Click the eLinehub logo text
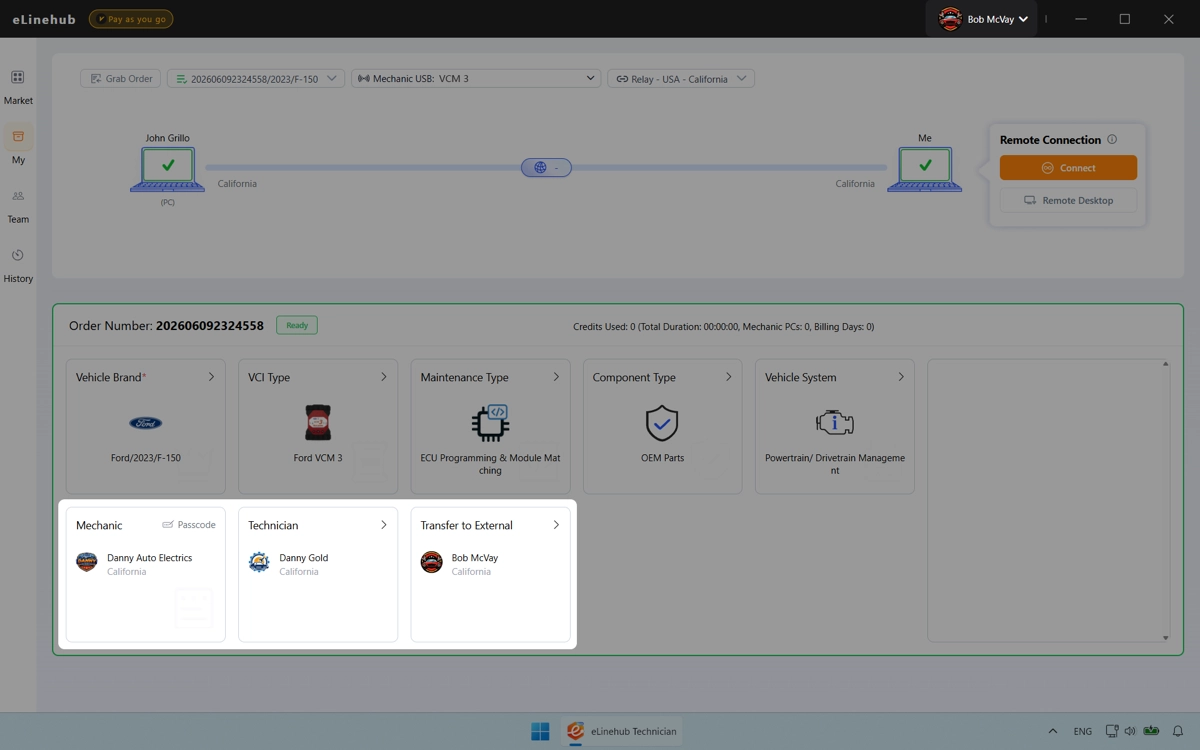This screenshot has height=750, width=1200. (43, 19)
